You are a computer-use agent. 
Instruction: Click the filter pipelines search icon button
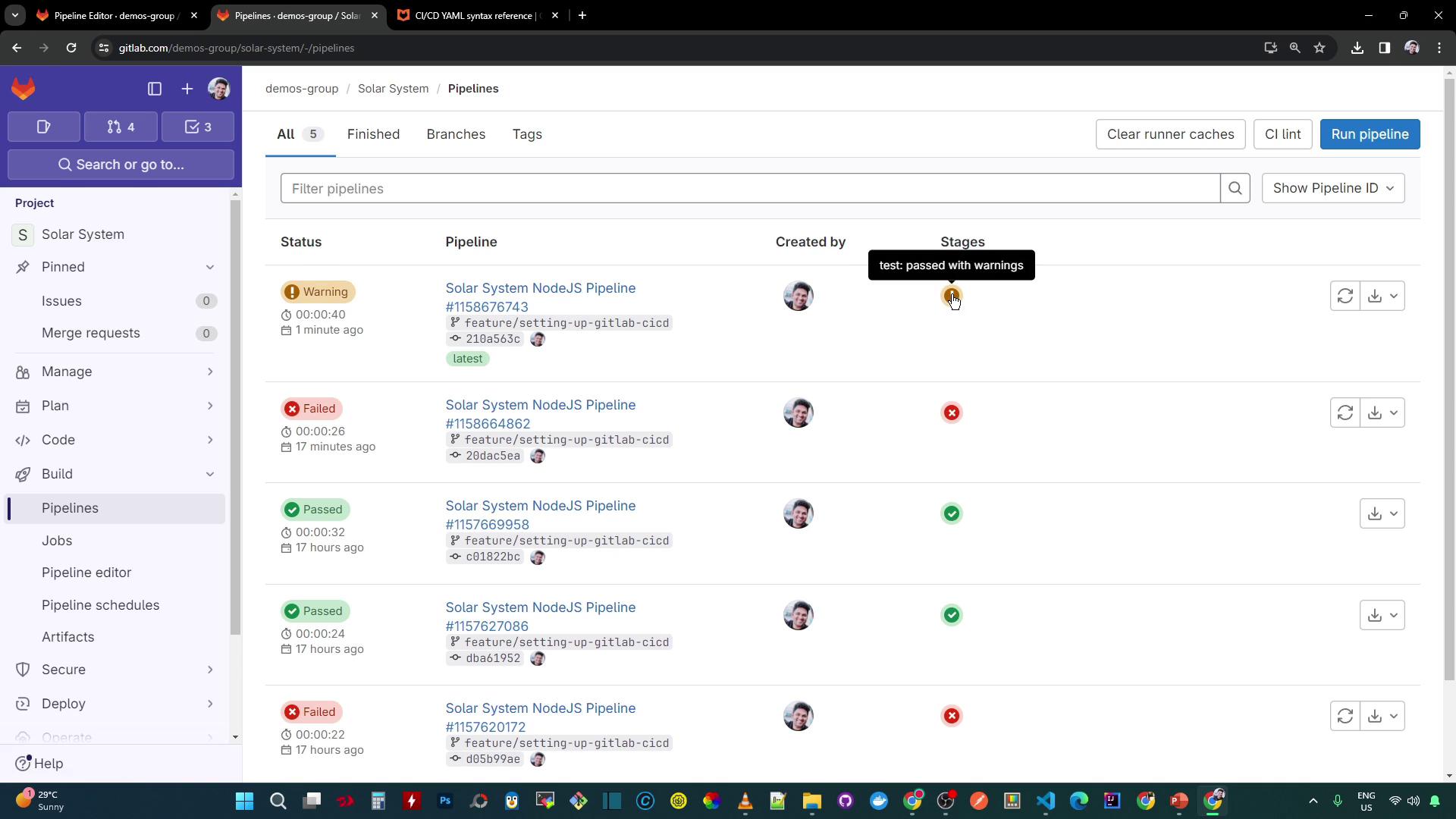1235,188
